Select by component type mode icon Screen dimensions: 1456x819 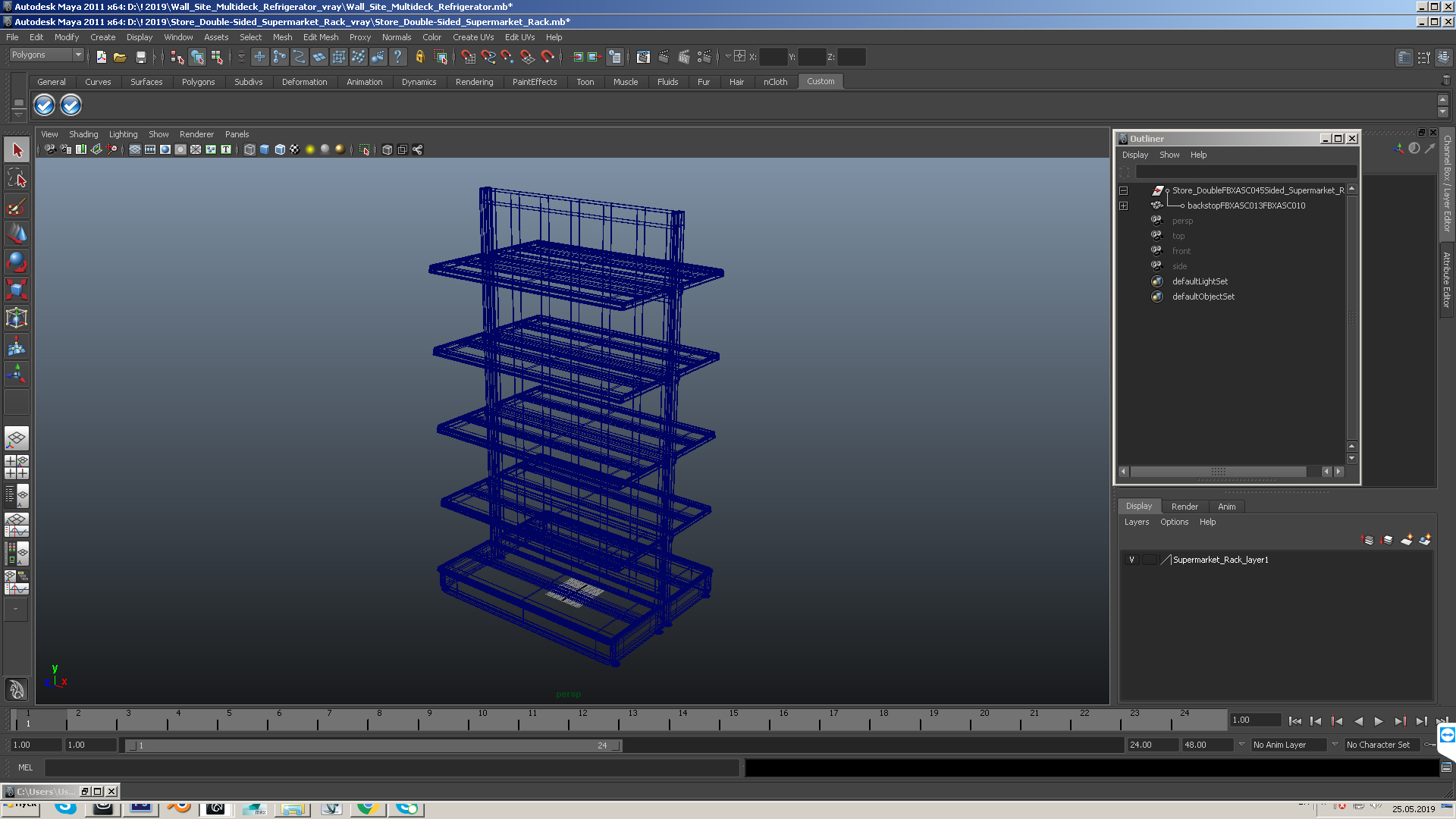[218, 57]
